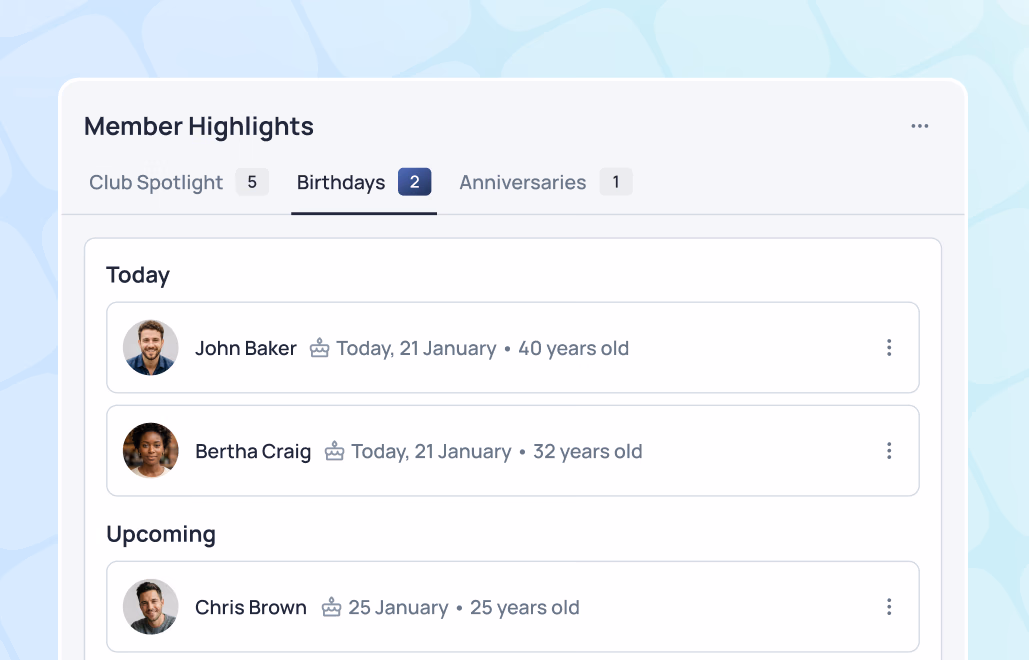This screenshot has width=1029, height=660.
Task: Click the Anniversaries count badge 1
Action: click(616, 182)
